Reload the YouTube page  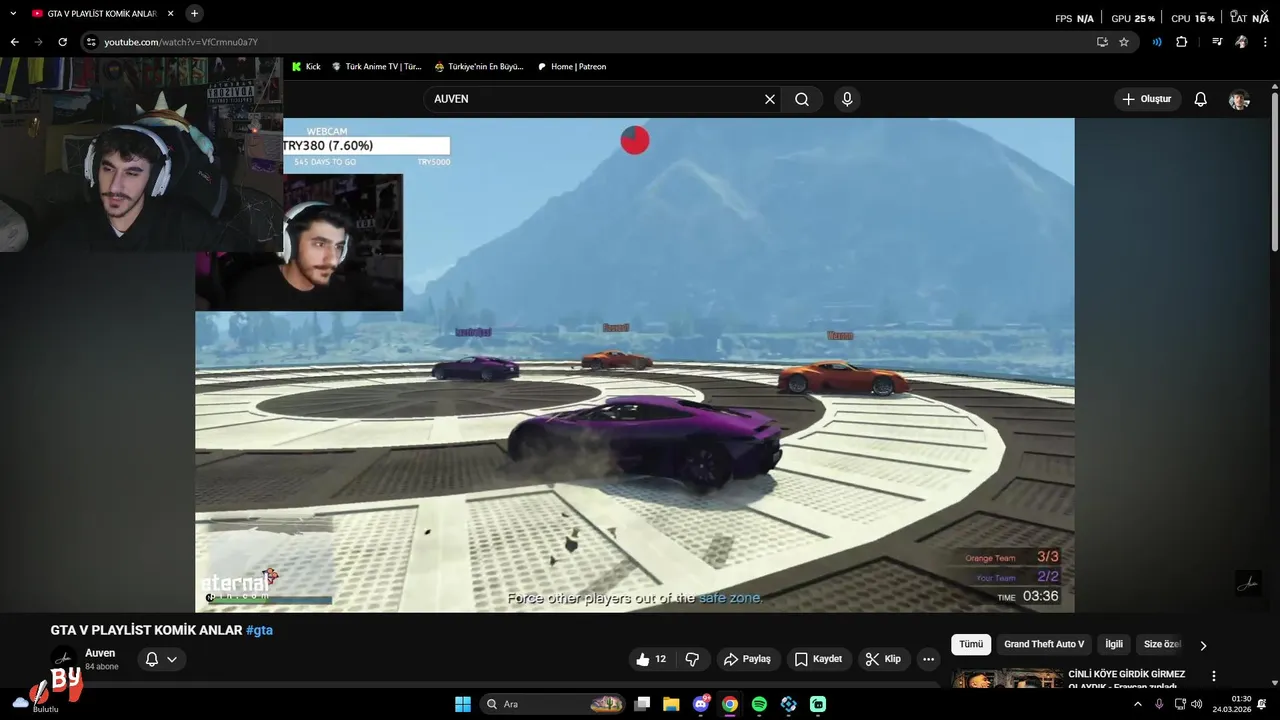(62, 42)
